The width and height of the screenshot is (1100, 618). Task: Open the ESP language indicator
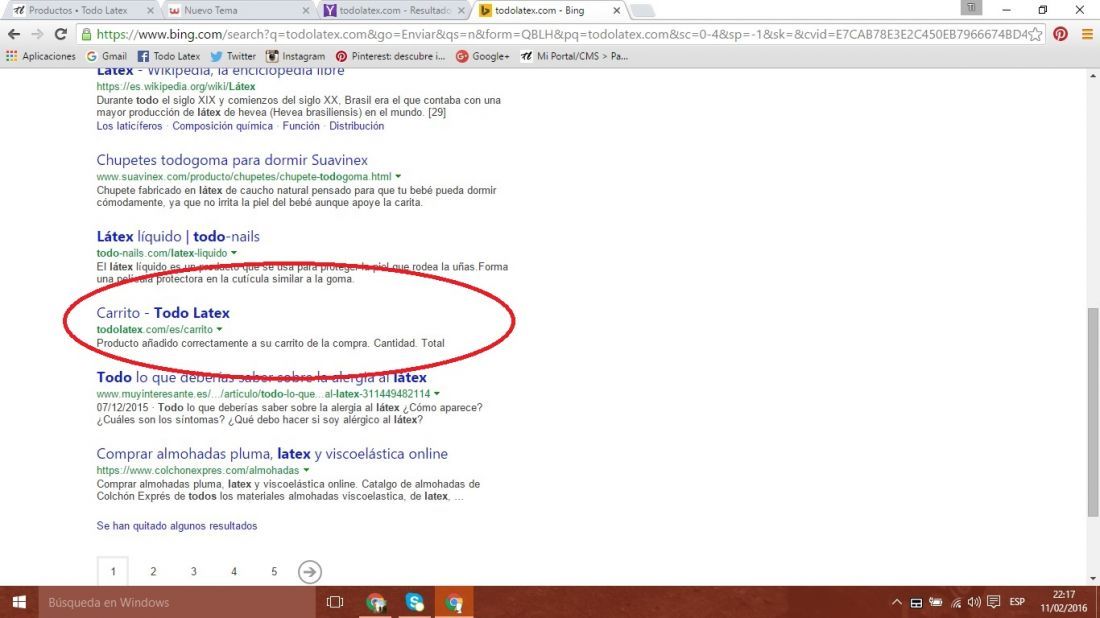click(x=1017, y=602)
